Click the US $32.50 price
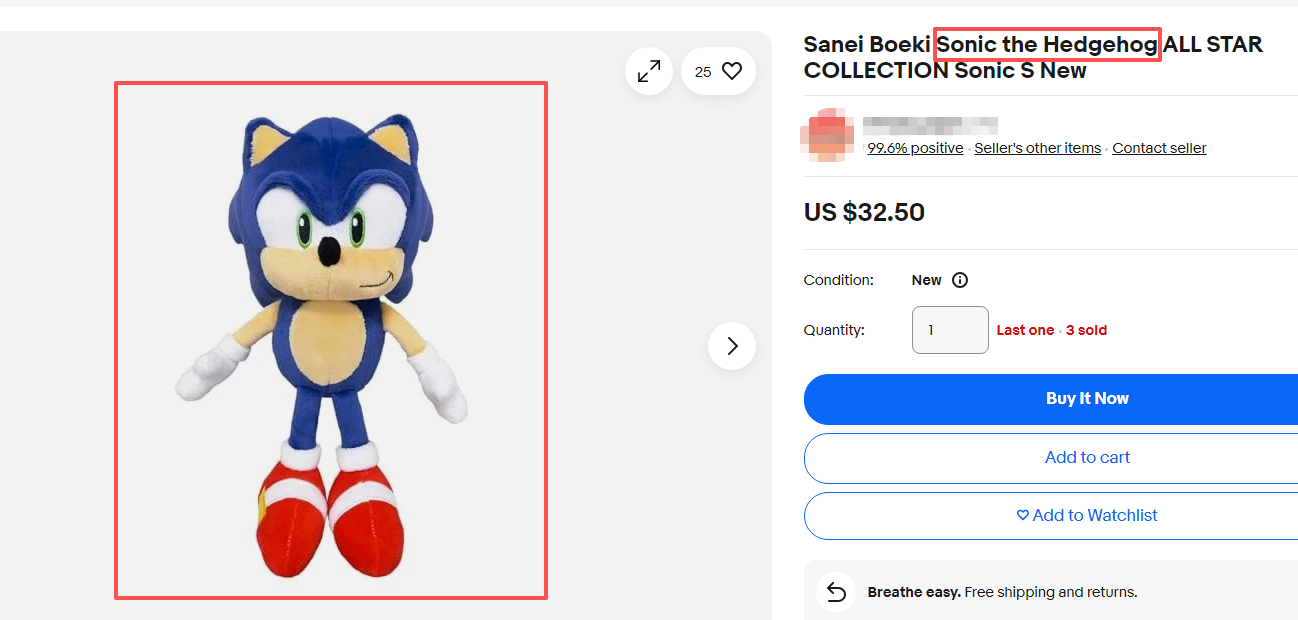Screen dimensions: 1298x620 point(864,212)
